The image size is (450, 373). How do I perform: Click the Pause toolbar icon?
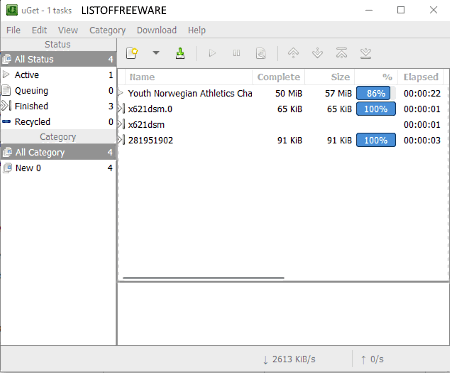tap(236, 53)
